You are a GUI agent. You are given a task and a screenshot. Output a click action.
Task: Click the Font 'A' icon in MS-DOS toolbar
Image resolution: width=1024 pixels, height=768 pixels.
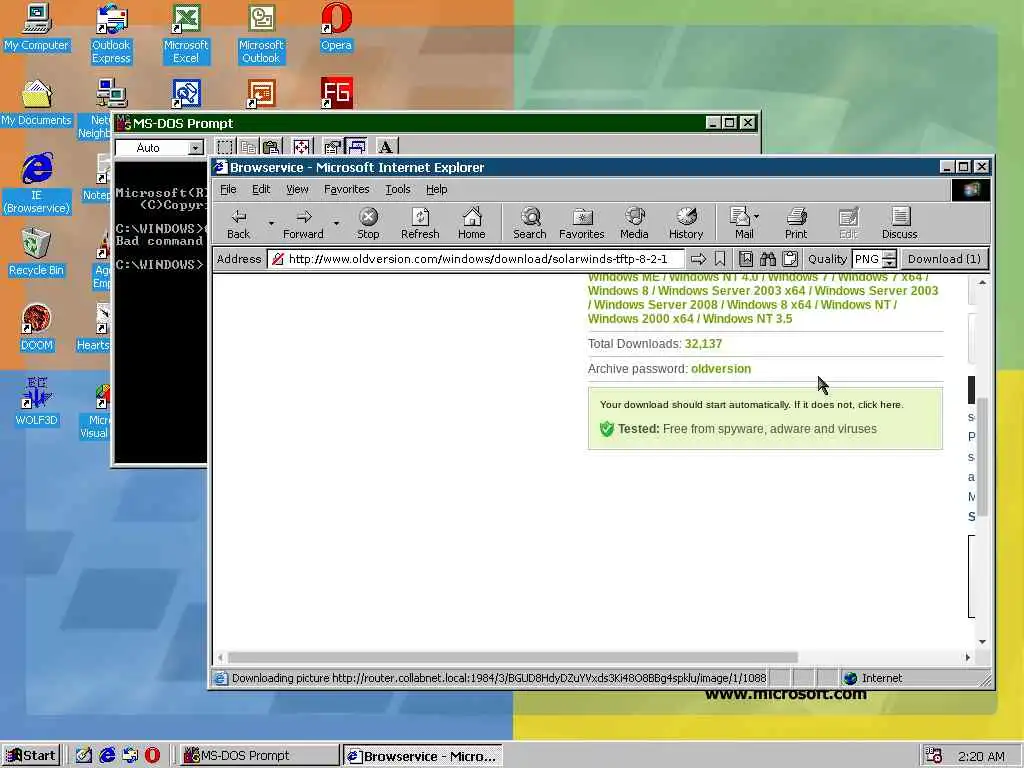click(386, 147)
